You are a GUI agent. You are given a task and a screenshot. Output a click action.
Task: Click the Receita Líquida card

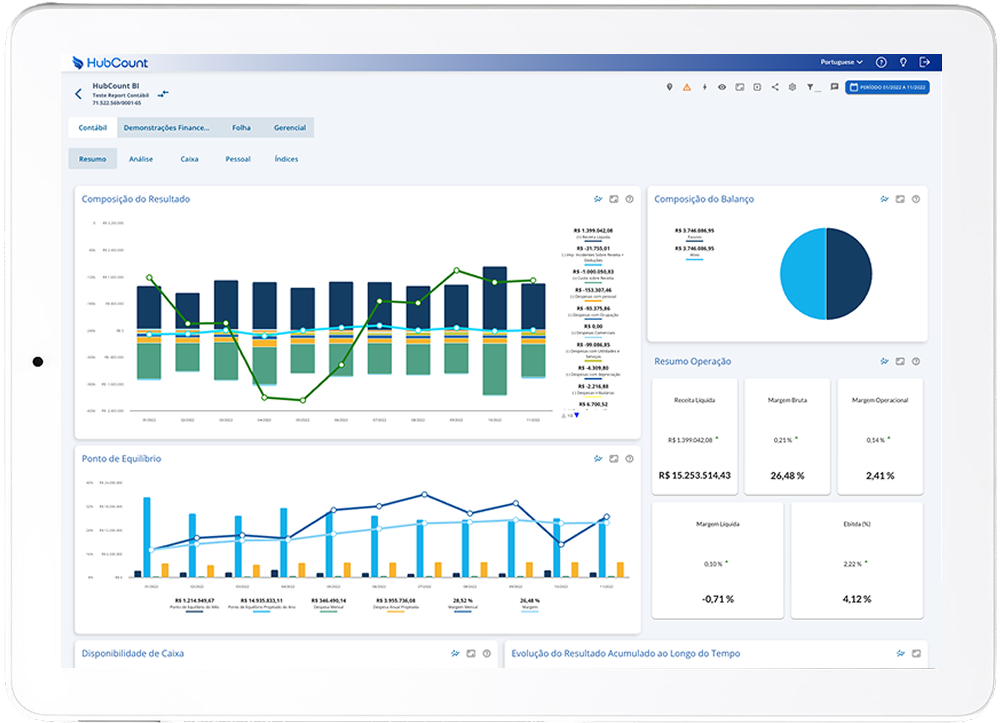tap(695, 437)
